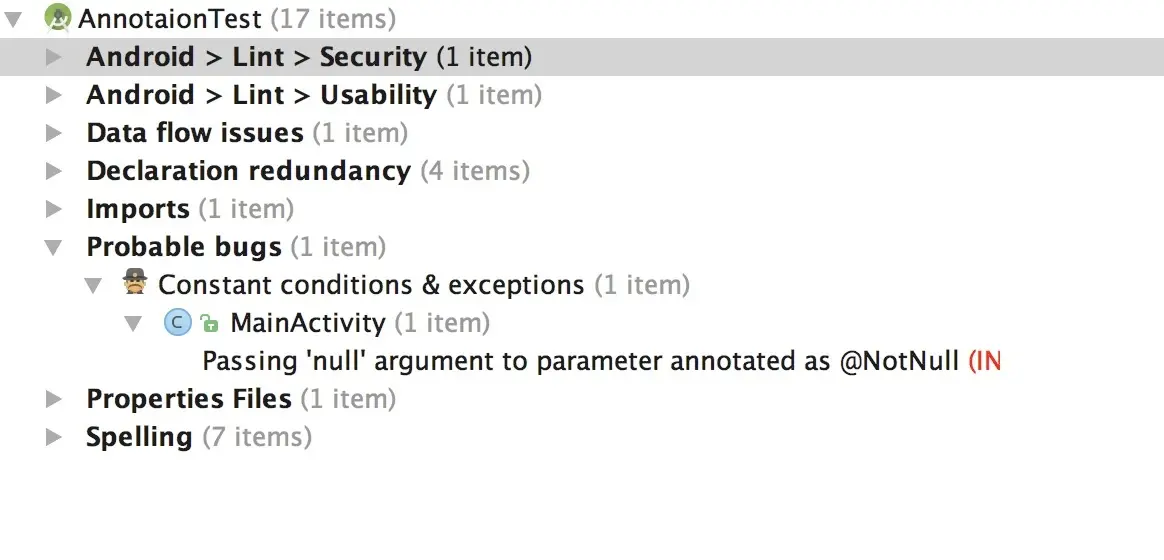Expand the Android Lint Usability arrow
The width and height of the screenshot is (1164, 560).
point(54,95)
